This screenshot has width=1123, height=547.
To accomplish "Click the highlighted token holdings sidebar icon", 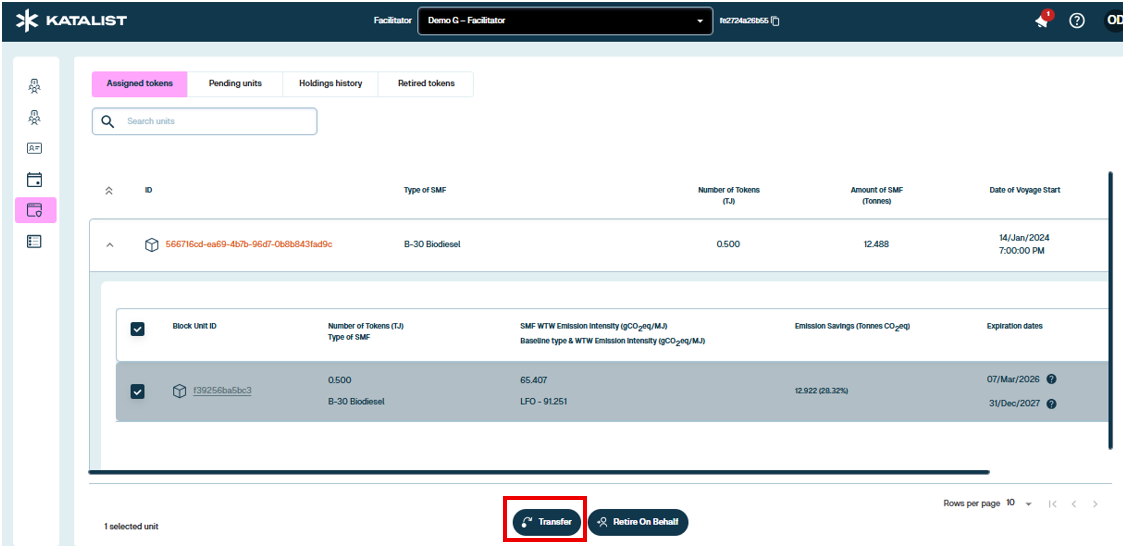I will (x=35, y=210).
